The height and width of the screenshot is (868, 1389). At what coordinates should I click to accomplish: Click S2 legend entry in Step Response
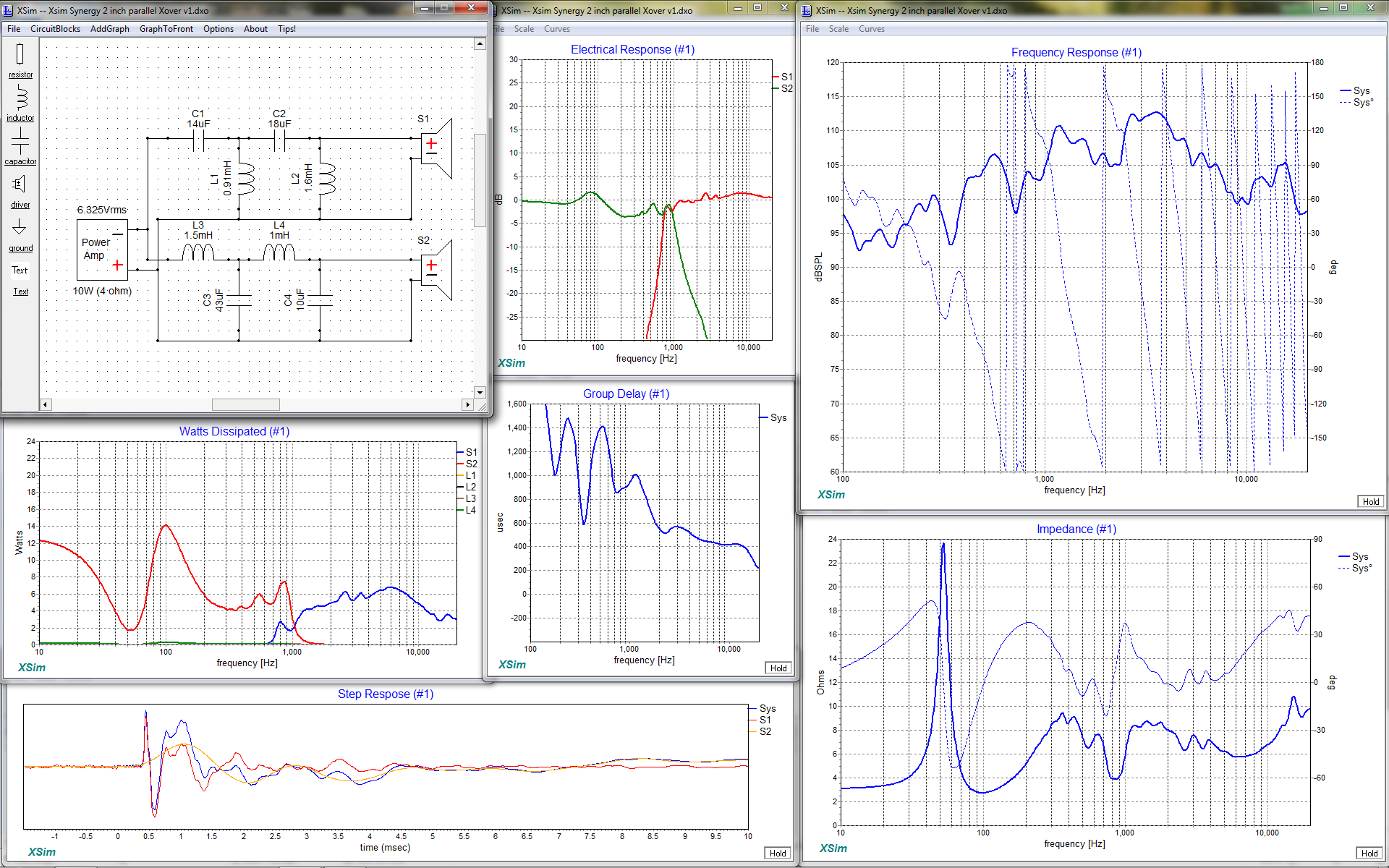(760, 731)
